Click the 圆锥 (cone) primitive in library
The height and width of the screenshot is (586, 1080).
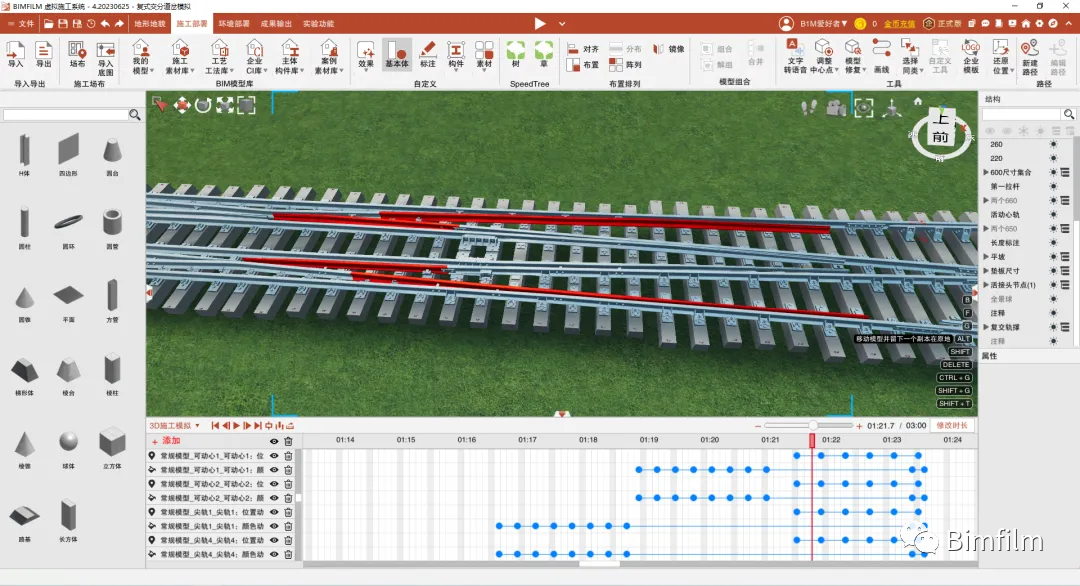pyautogui.click(x=24, y=298)
